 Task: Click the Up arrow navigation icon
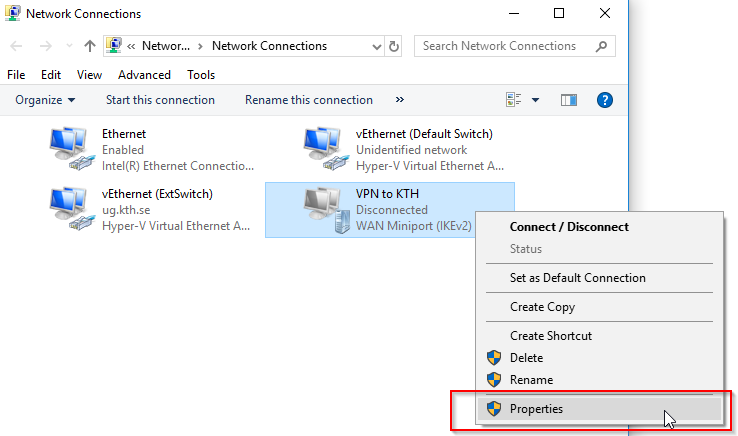pyautogui.click(x=90, y=46)
